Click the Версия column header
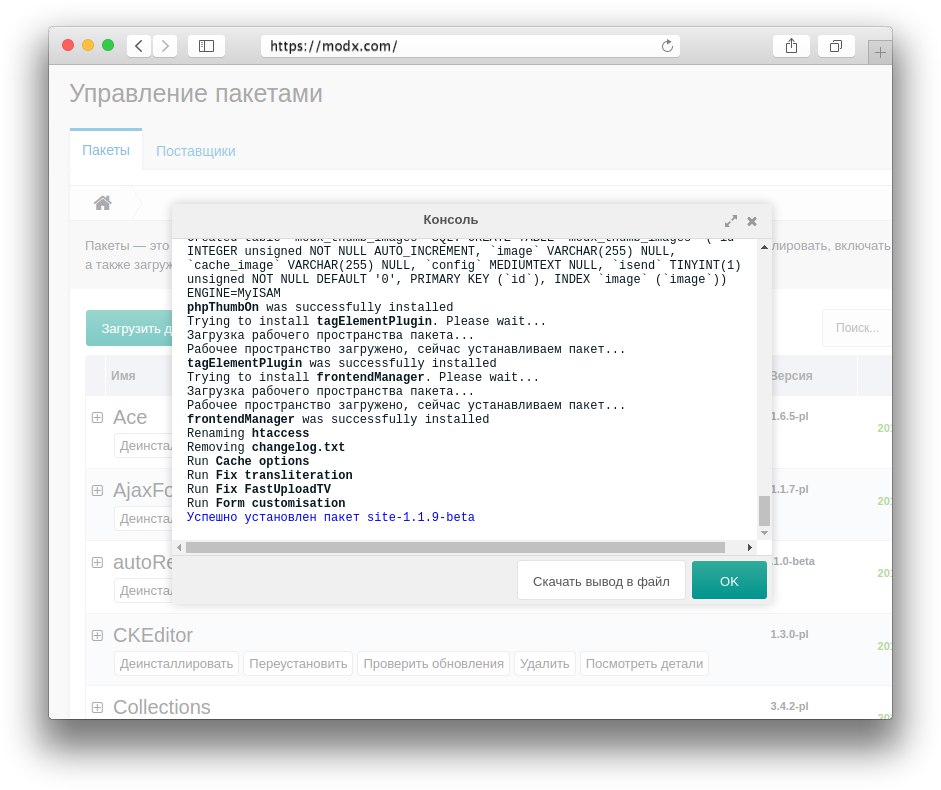 pyautogui.click(x=792, y=376)
